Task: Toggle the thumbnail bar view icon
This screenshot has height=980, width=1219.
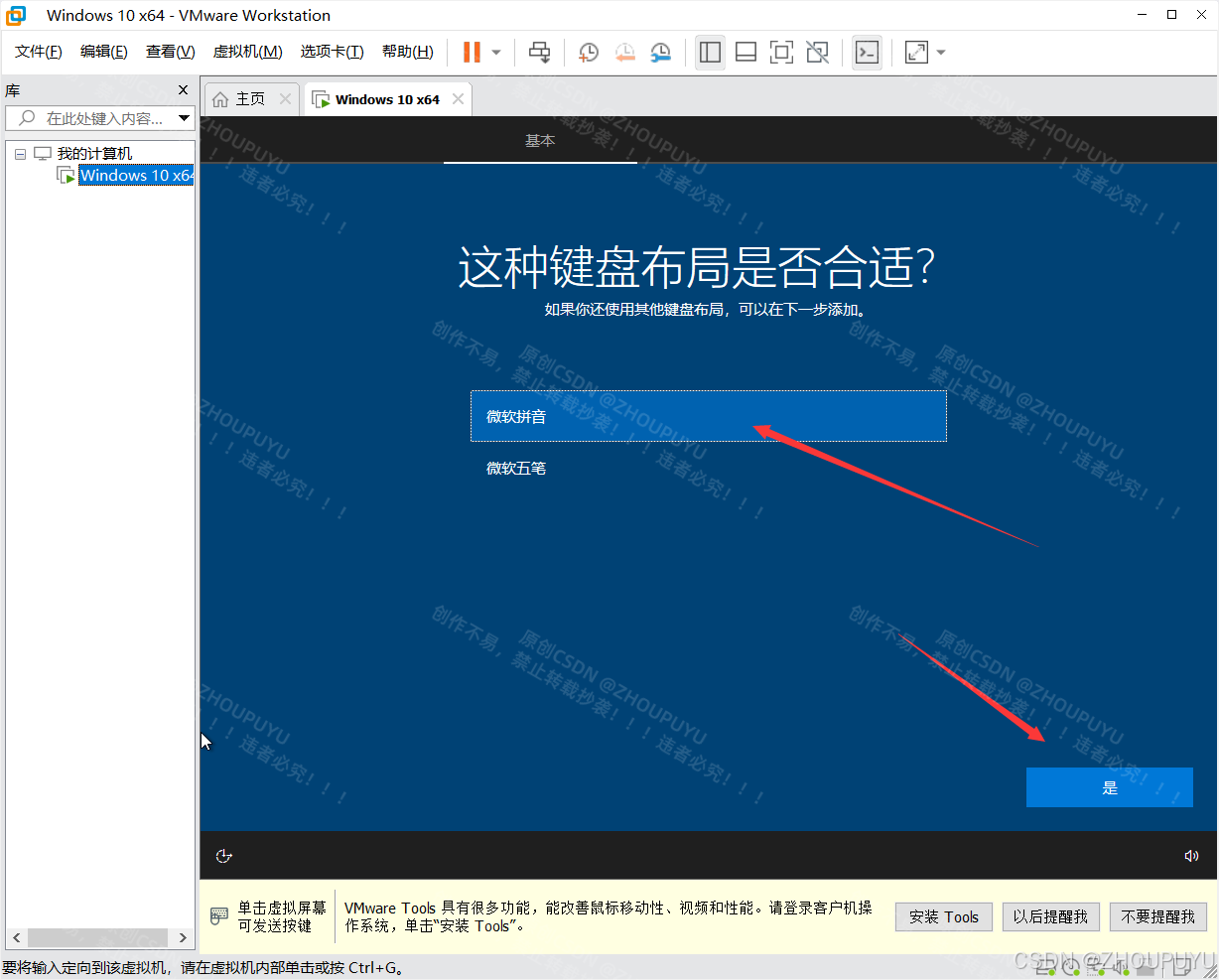Action: pos(745,52)
